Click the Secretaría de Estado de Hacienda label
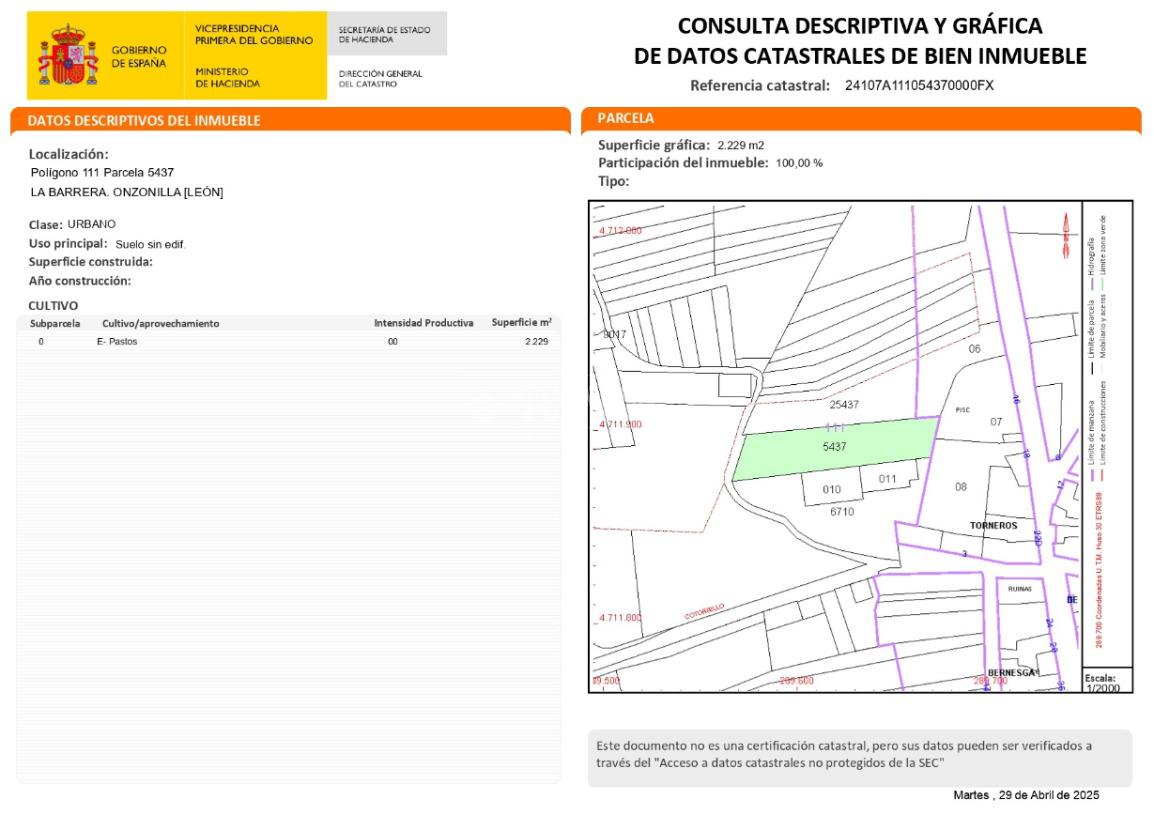Screen dimensions: 1154x815 click(x=385, y=34)
